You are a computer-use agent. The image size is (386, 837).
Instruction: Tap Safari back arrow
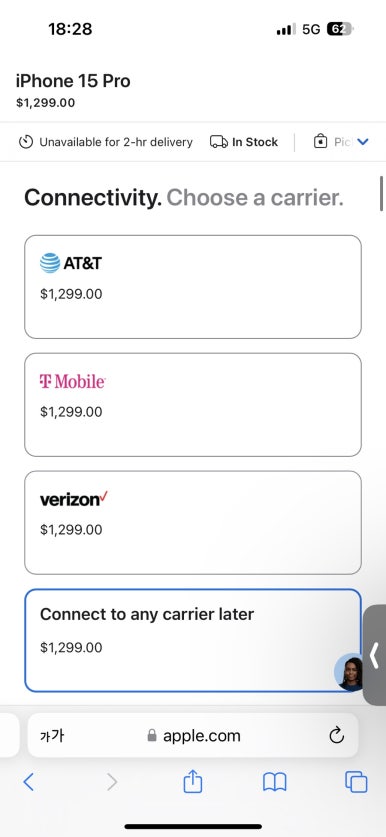(29, 782)
